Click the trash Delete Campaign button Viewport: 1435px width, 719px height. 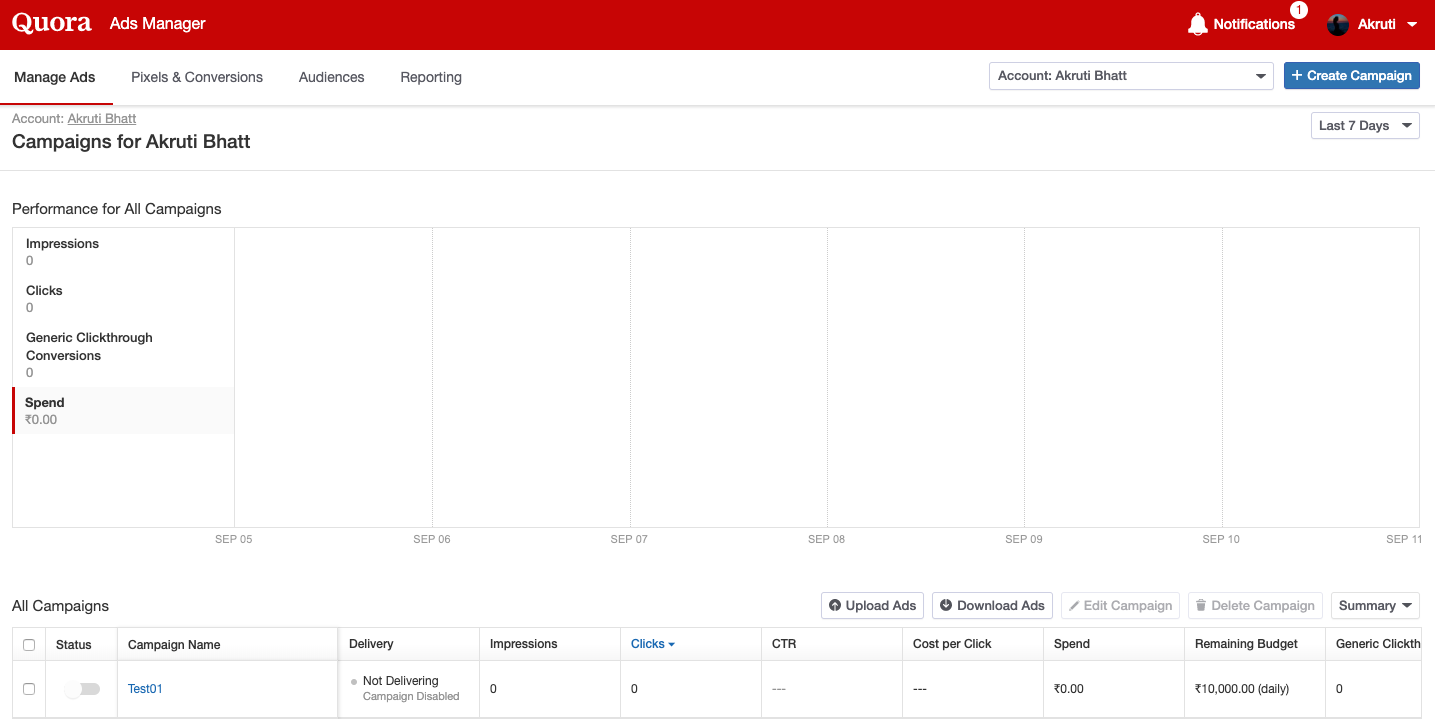point(1255,606)
